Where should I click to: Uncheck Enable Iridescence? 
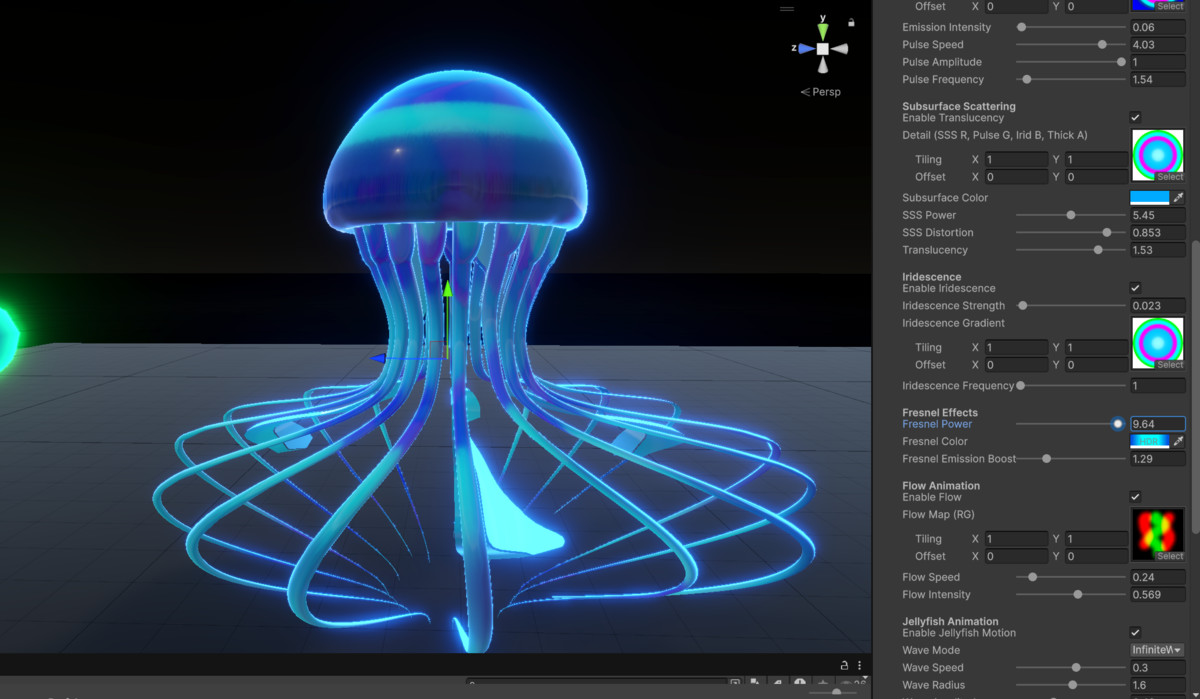(x=1135, y=288)
